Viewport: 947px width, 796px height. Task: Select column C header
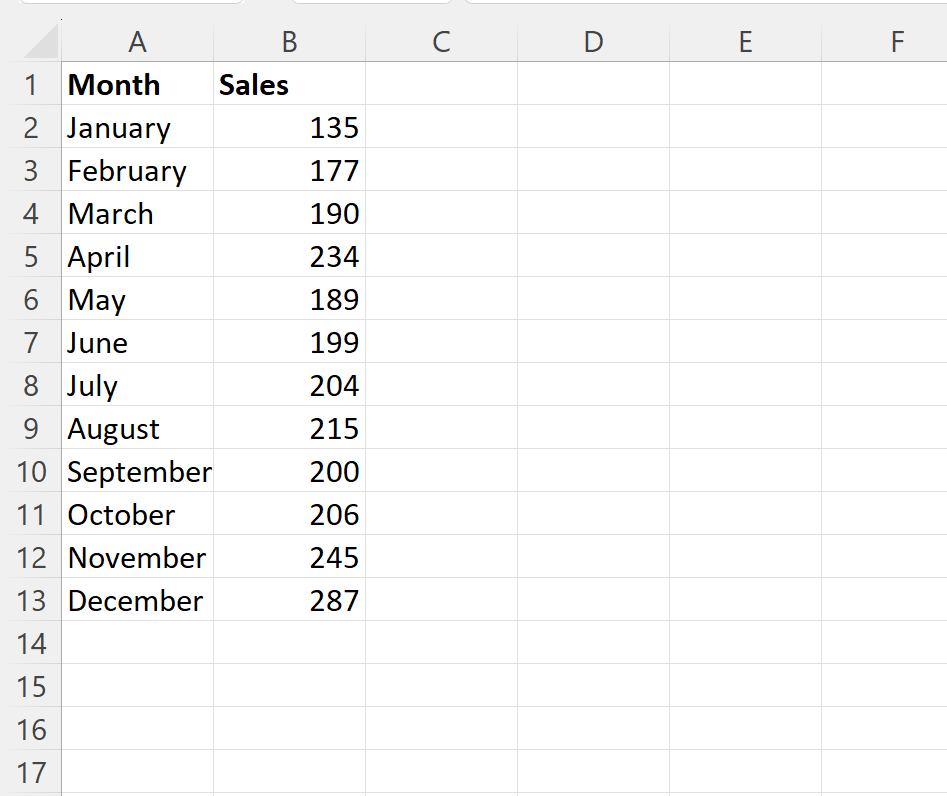(x=441, y=42)
